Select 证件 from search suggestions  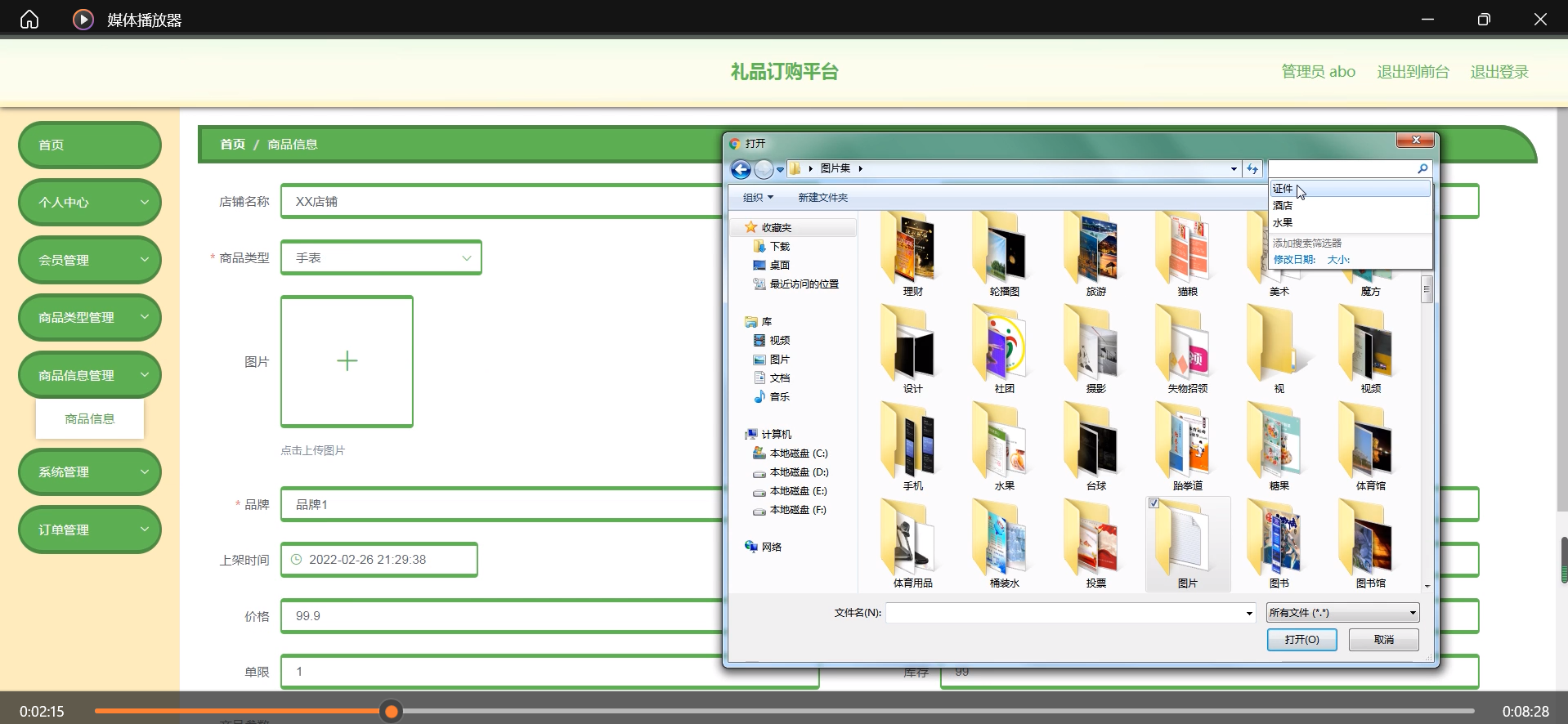(x=1350, y=189)
